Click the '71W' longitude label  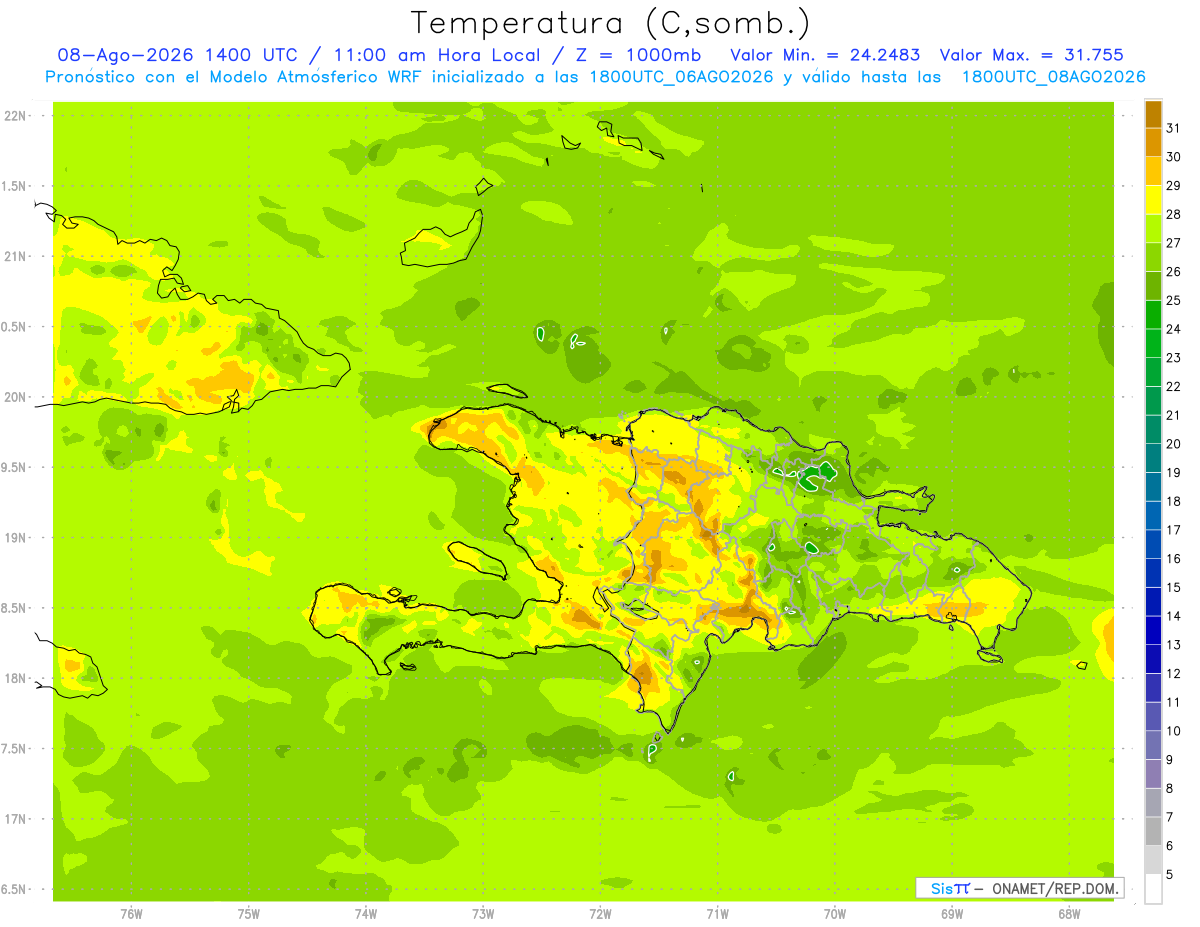click(717, 914)
